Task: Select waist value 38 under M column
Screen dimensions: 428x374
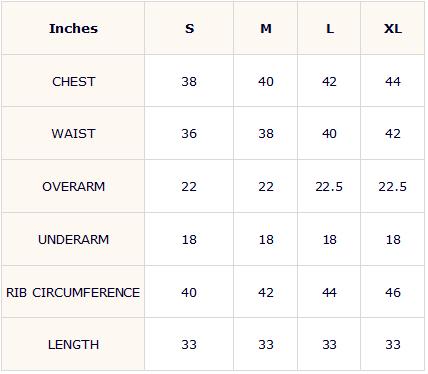Action: (x=266, y=134)
